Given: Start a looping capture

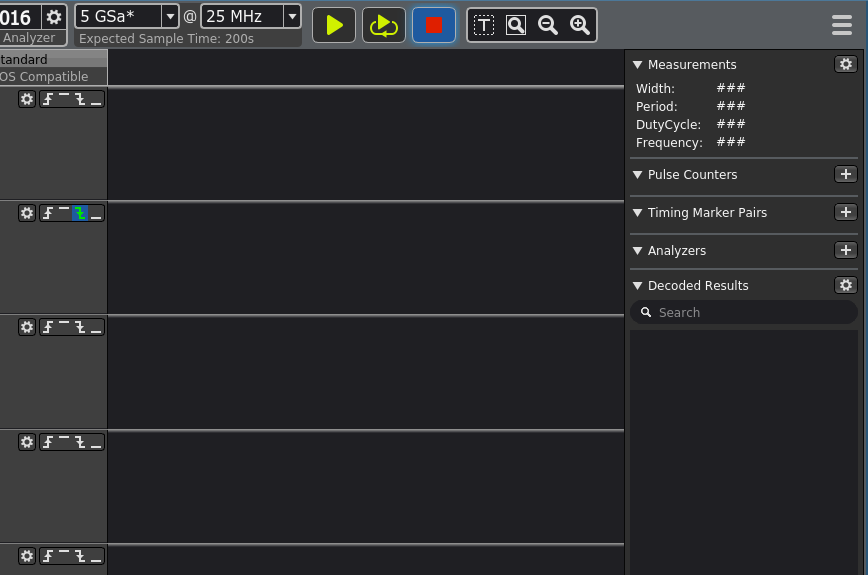Looking at the screenshot, I should (384, 25).
